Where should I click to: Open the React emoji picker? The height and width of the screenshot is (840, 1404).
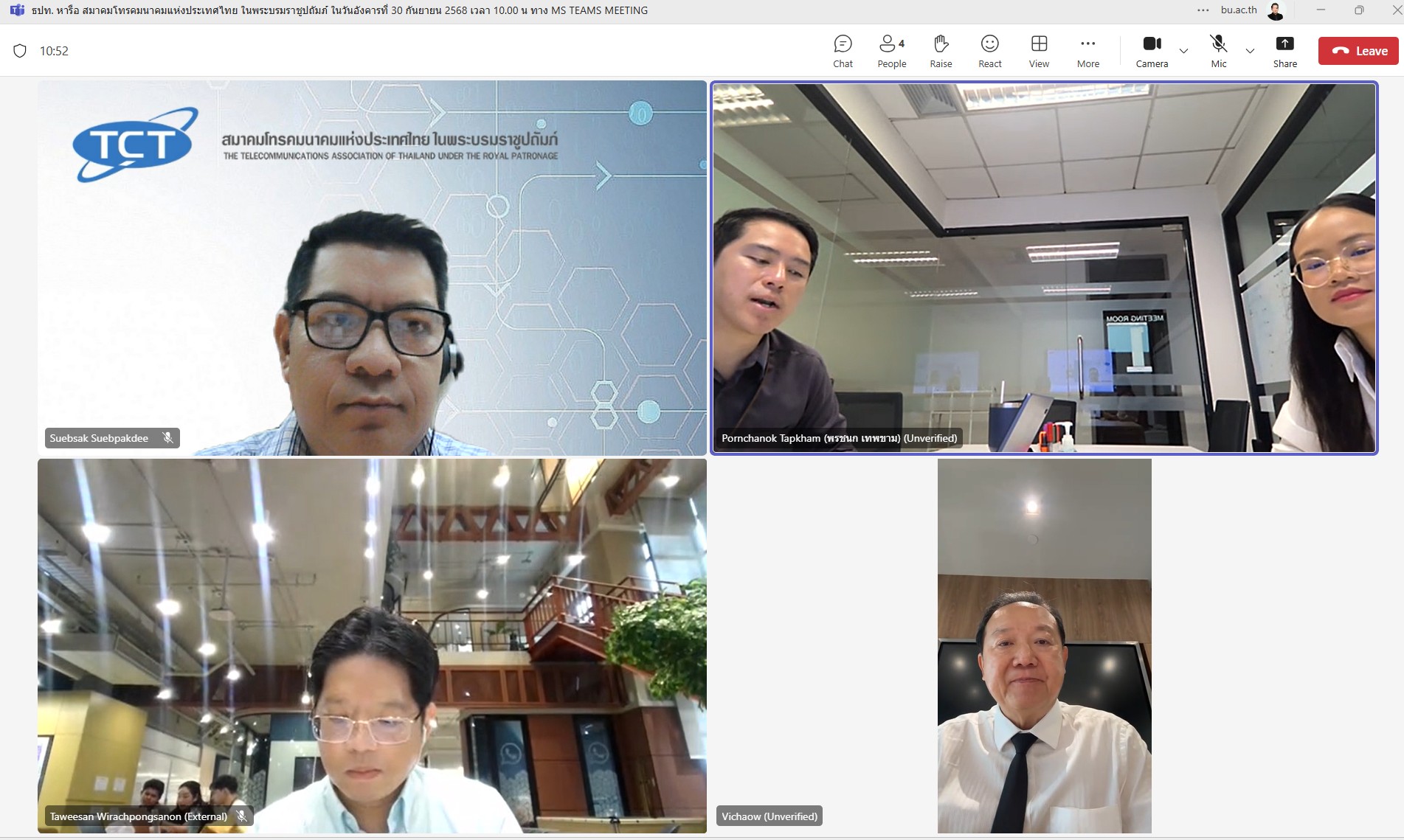point(989,51)
